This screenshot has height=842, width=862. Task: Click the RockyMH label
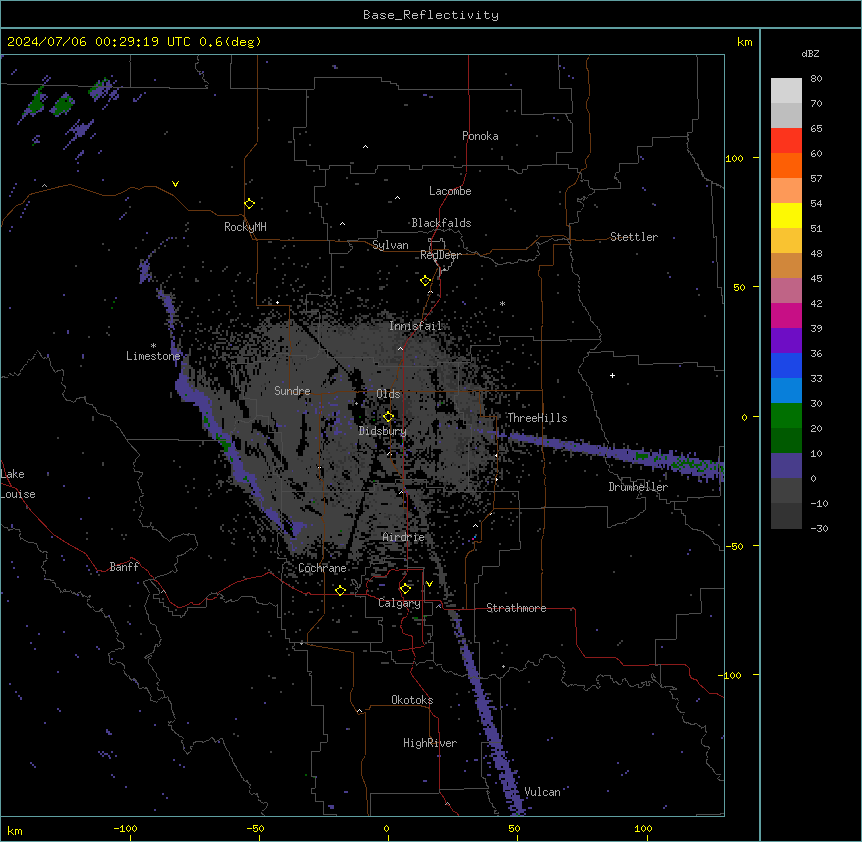[245, 227]
